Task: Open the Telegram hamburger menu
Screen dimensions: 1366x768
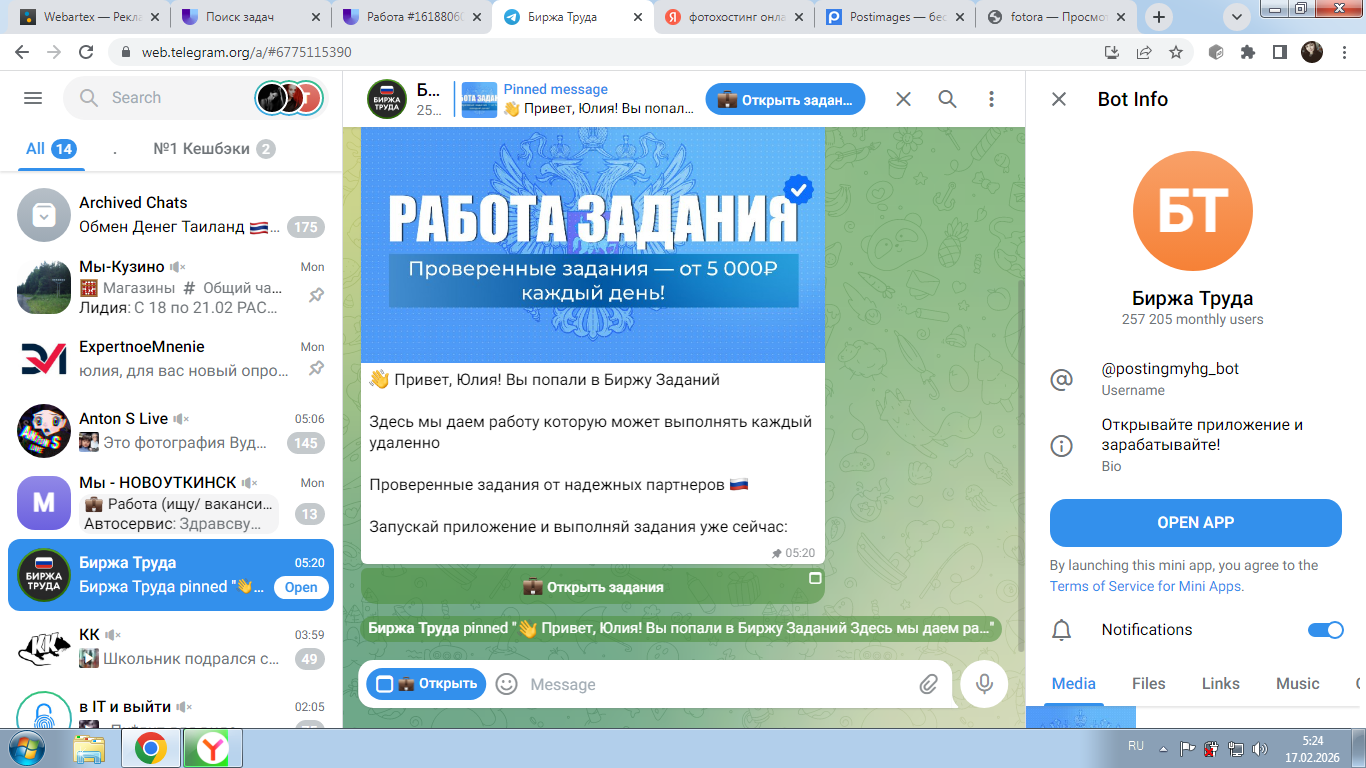Action: point(33,98)
